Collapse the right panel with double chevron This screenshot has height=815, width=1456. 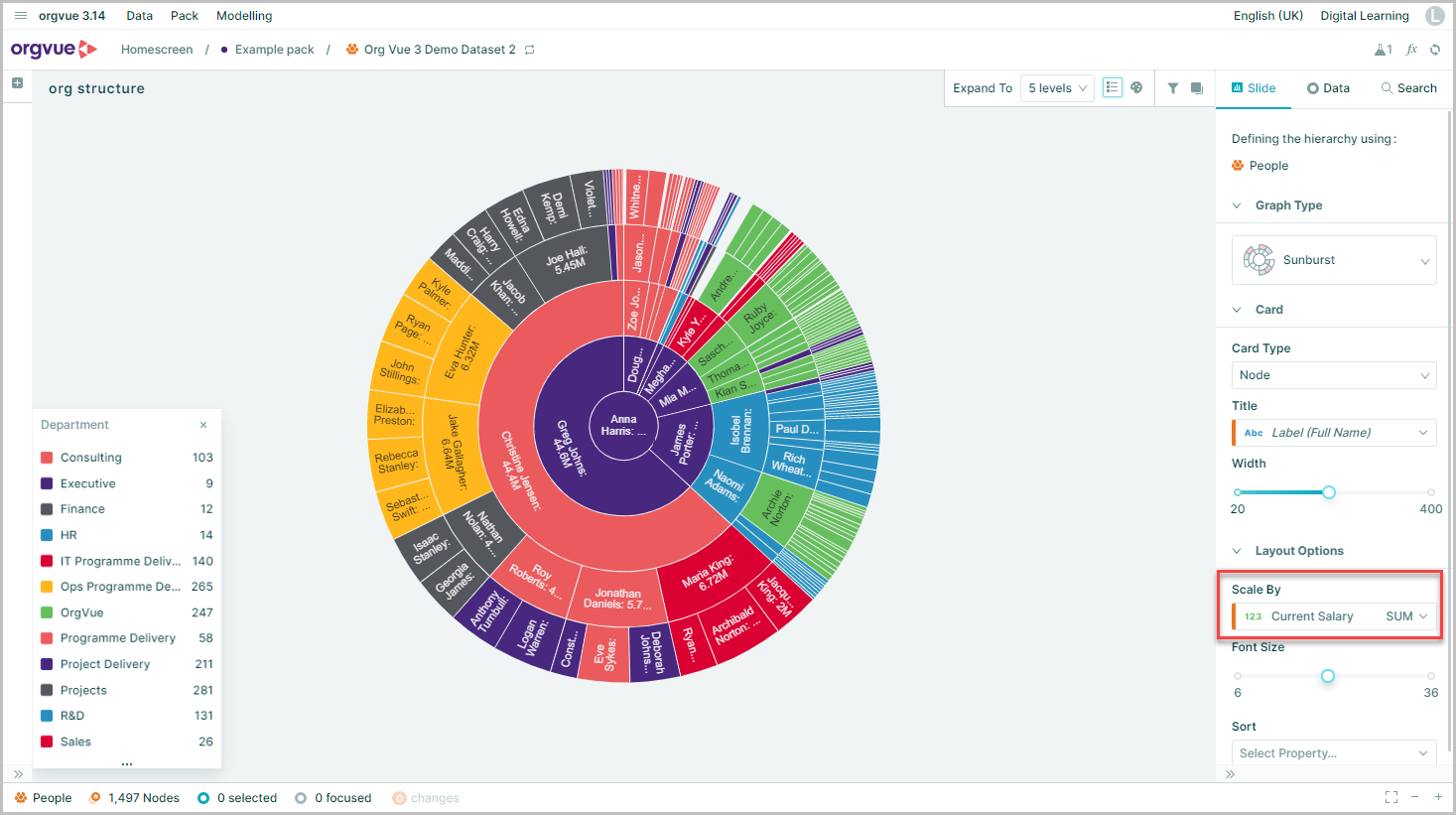coord(1231,774)
